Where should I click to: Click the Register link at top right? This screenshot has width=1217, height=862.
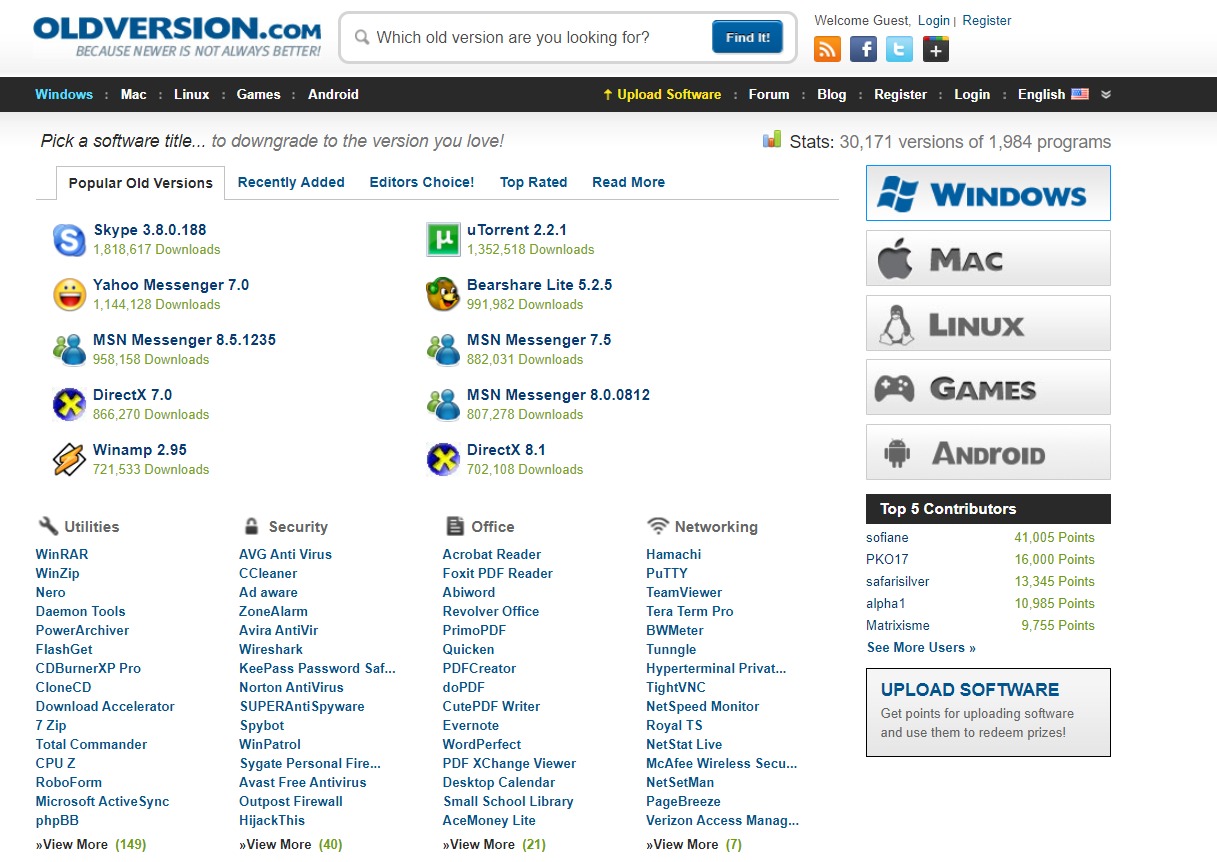click(x=987, y=20)
